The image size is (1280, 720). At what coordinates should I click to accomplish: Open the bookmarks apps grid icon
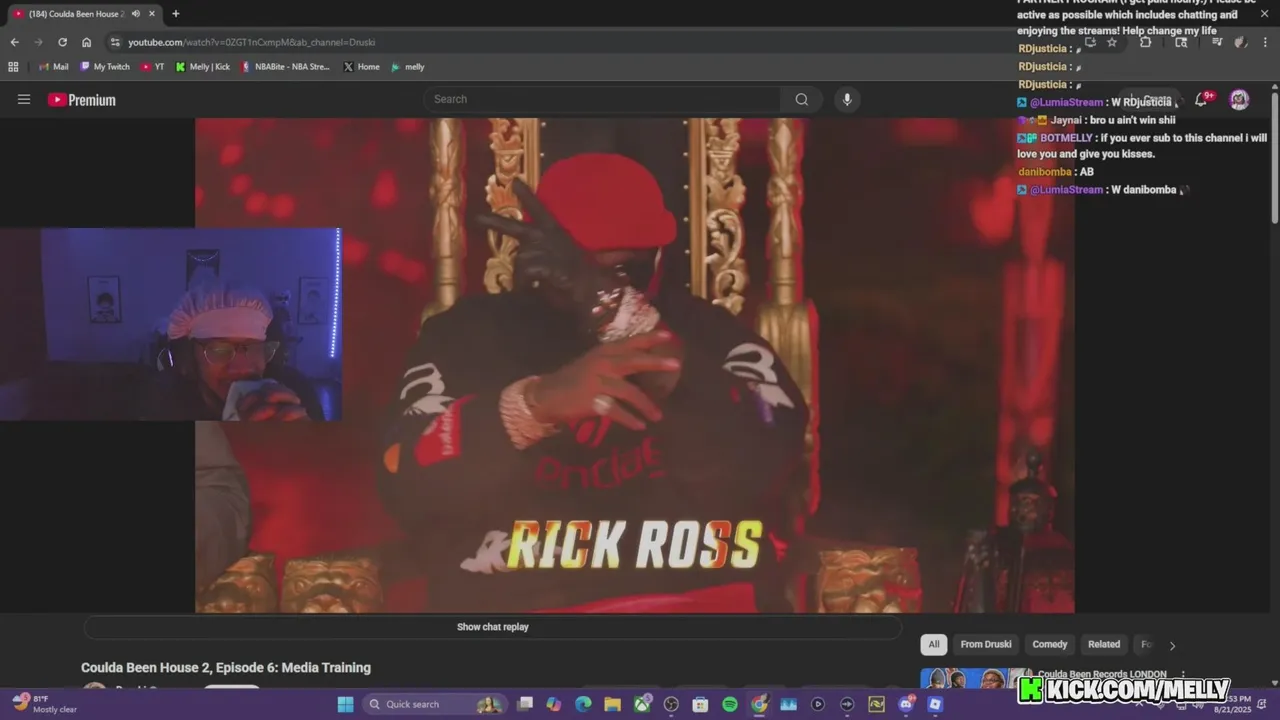(13, 67)
